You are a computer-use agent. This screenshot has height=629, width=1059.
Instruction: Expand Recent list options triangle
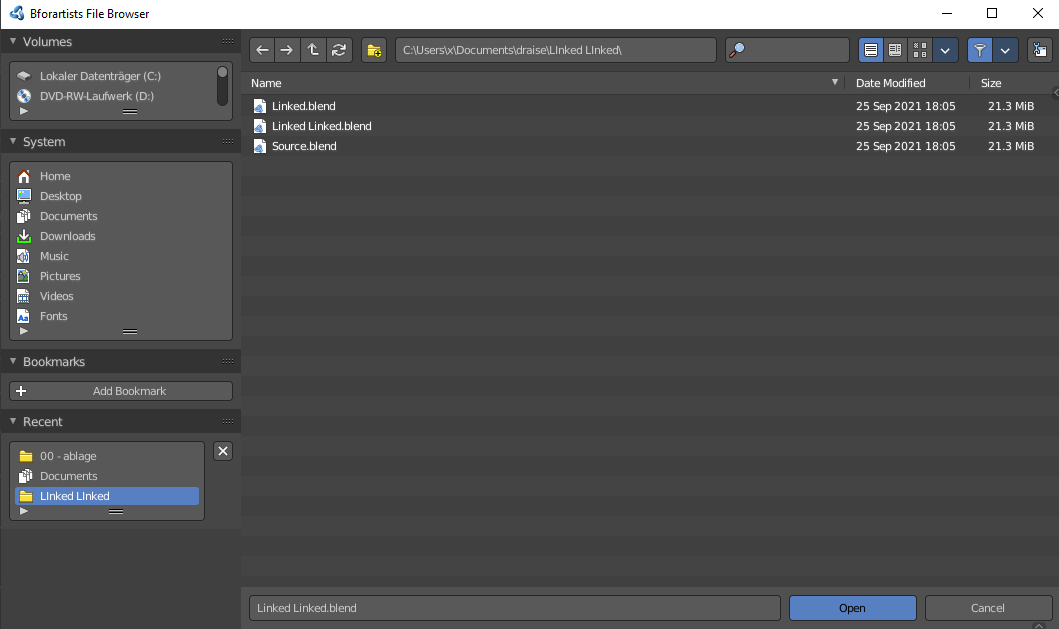(x=24, y=511)
